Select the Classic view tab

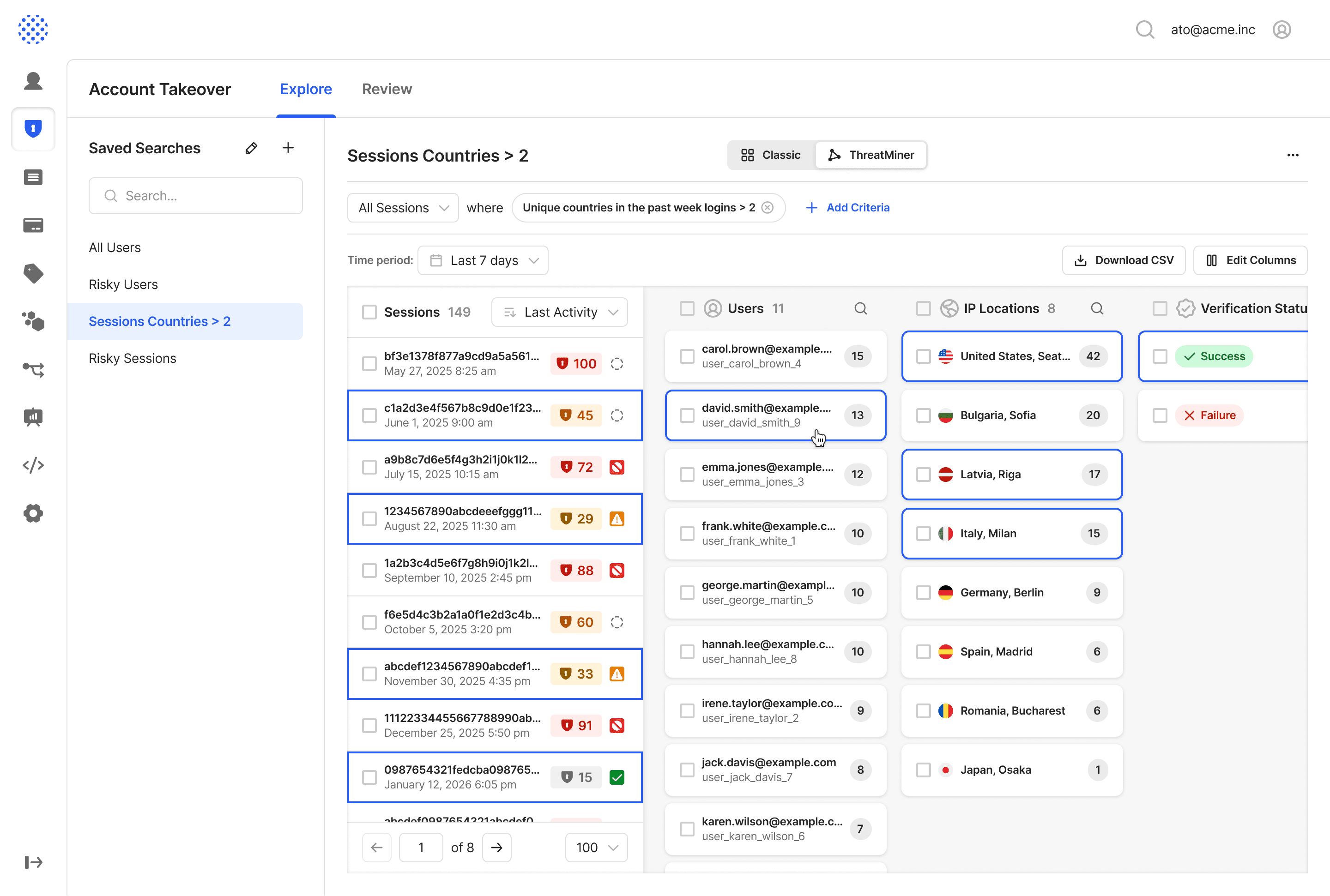pos(770,156)
